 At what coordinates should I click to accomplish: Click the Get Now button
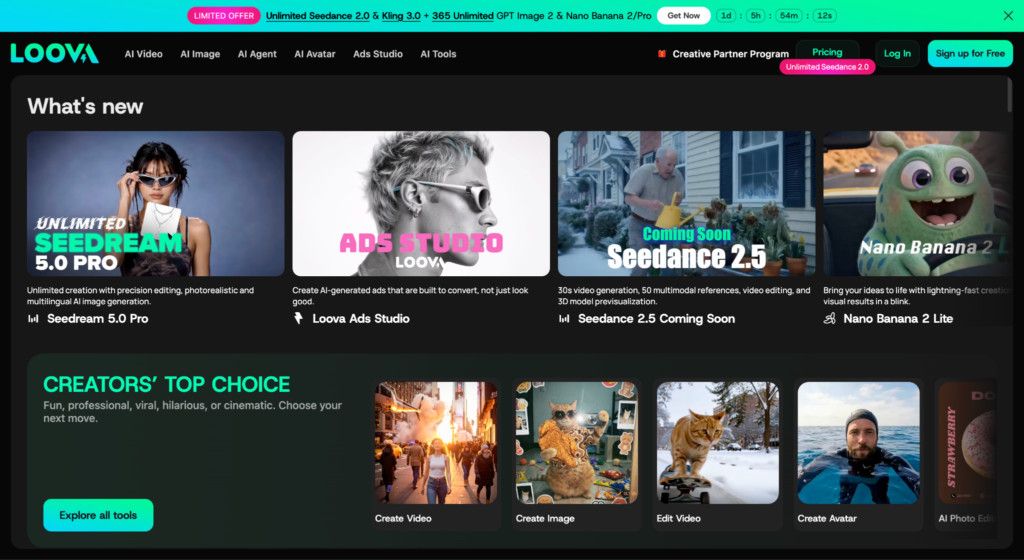point(683,16)
